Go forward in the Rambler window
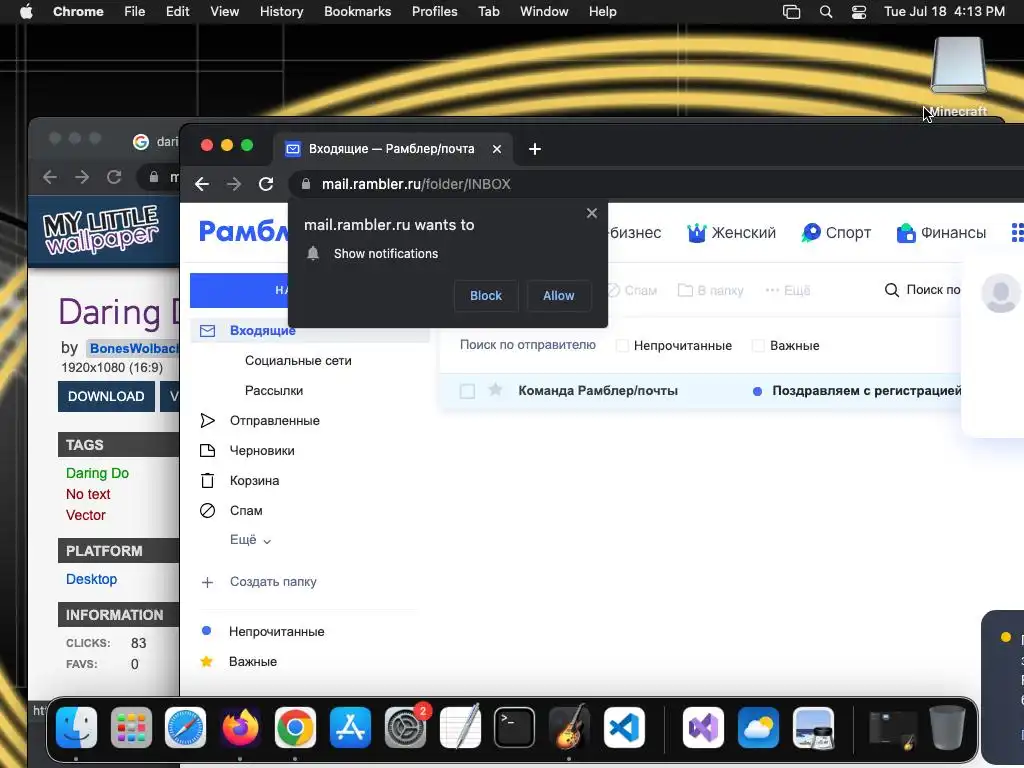 (x=234, y=184)
